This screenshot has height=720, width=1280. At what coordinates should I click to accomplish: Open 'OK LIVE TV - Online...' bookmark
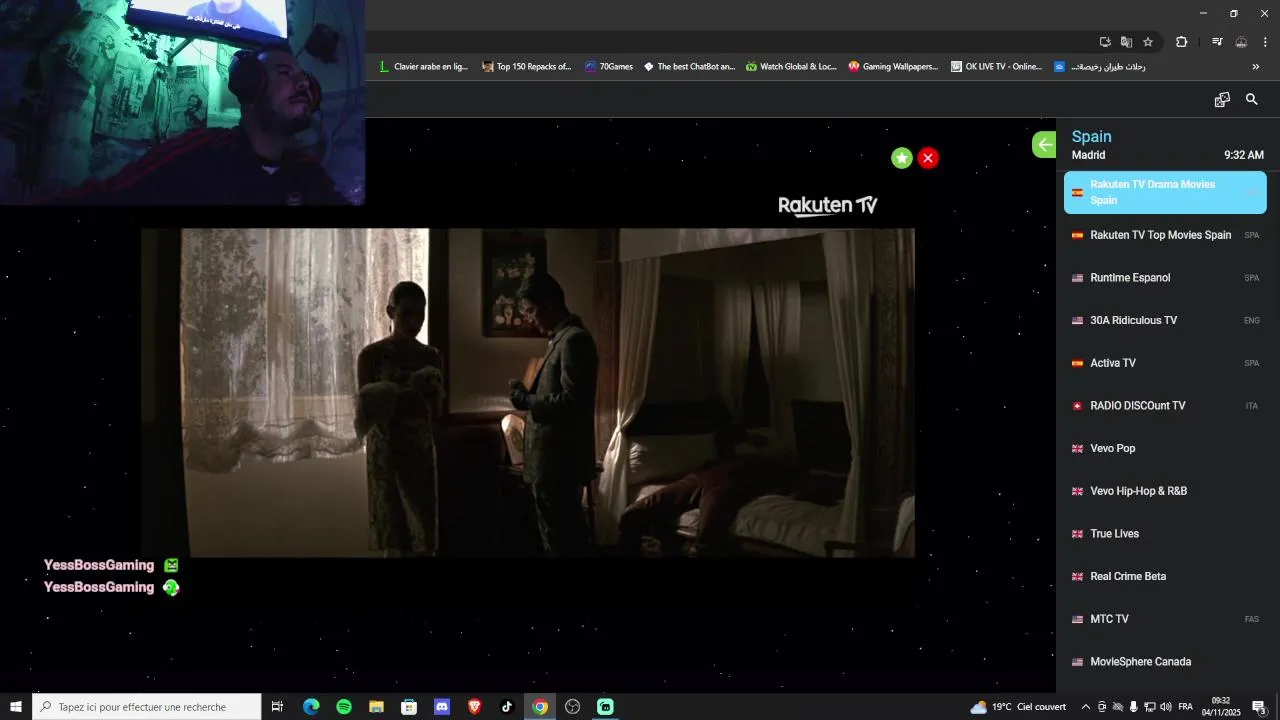coord(996,67)
